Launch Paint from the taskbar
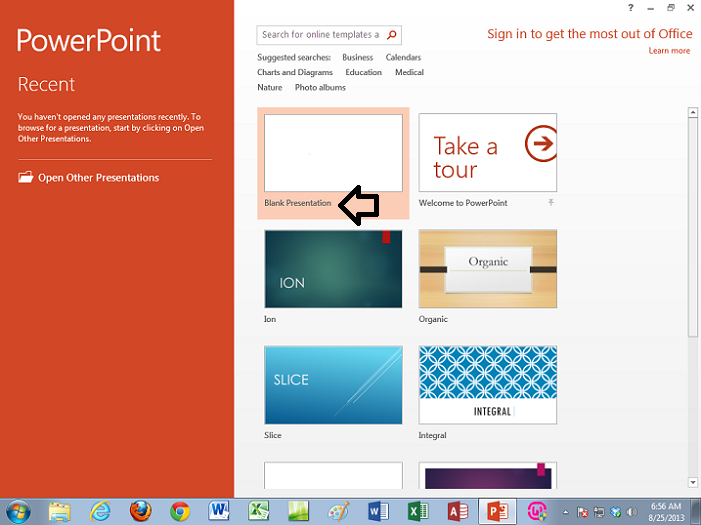 click(x=338, y=512)
